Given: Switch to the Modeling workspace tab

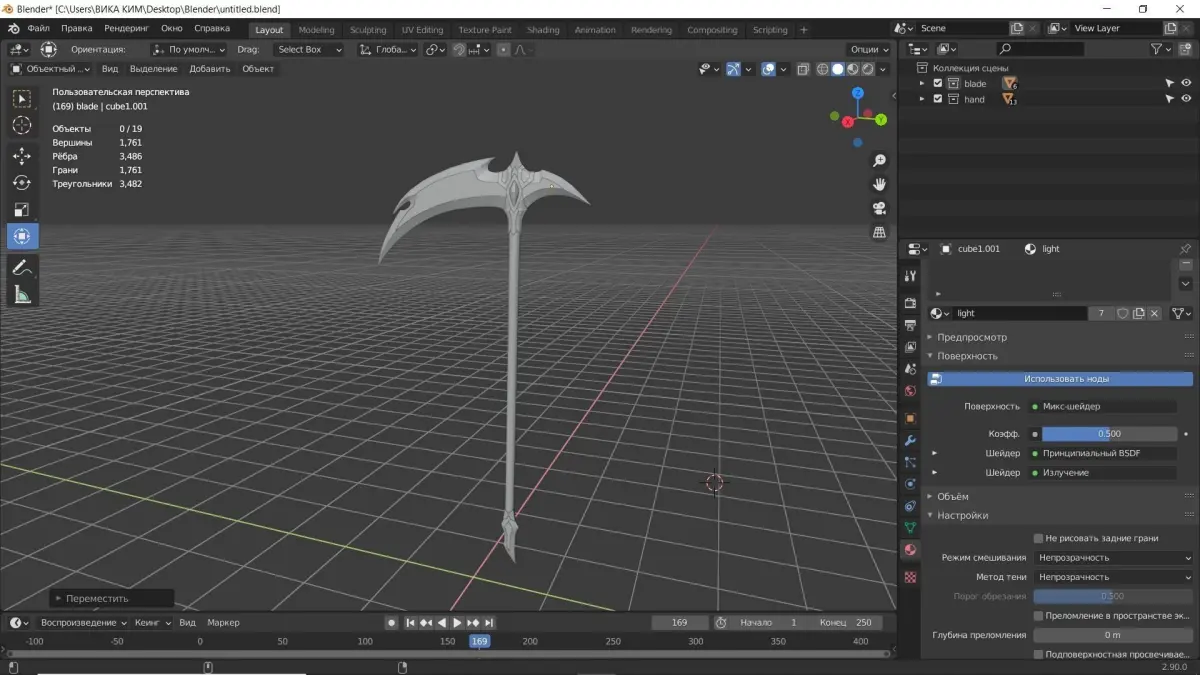Looking at the screenshot, I should 317,30.
